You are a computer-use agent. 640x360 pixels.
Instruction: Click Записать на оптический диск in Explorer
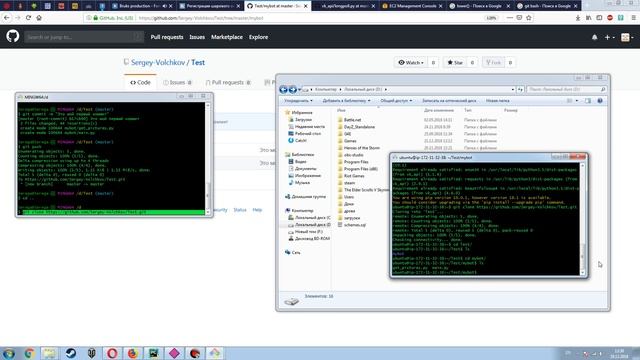pyautogui.click(x=449, y=100)
